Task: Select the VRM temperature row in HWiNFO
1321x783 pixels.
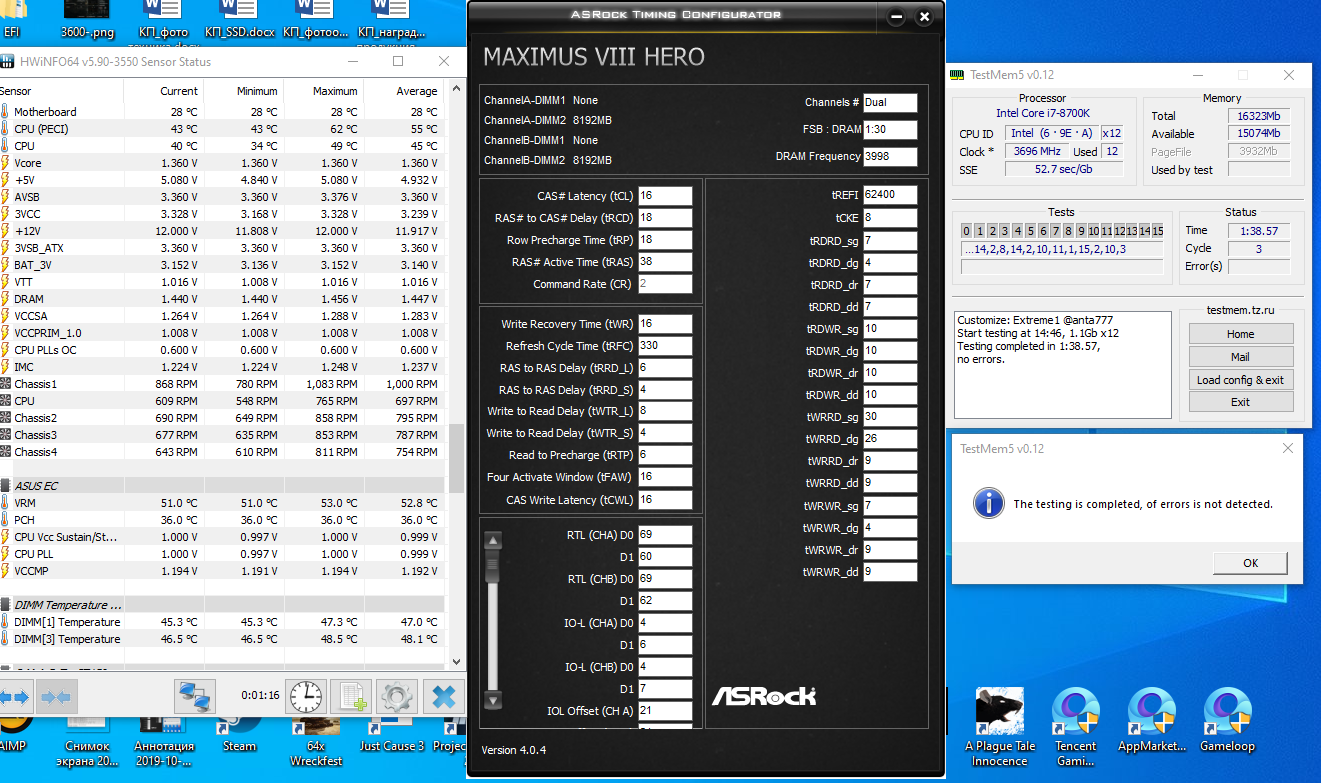Action: coord(222,503)
